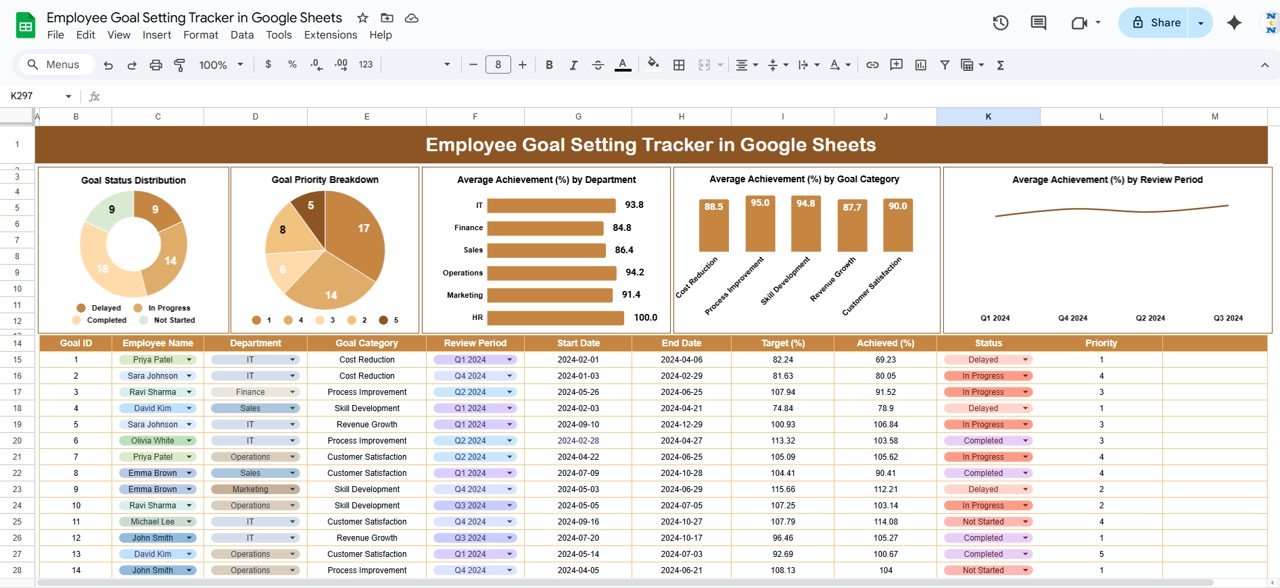The width and height of the screenshot is (1280, 588).
Task: Open the fill color paint bucket
Action: coord(653,65)
